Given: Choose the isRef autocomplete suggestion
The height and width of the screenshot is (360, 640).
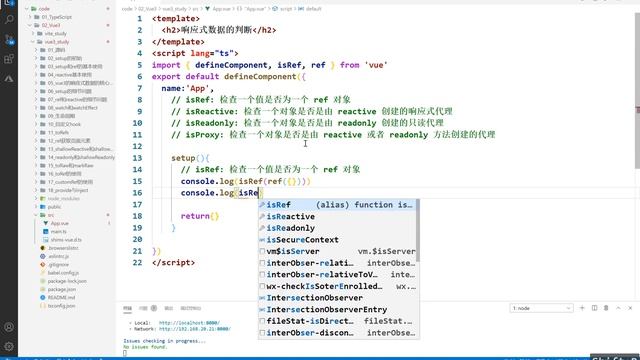Looking at the screenshot, I should point(337,205).
